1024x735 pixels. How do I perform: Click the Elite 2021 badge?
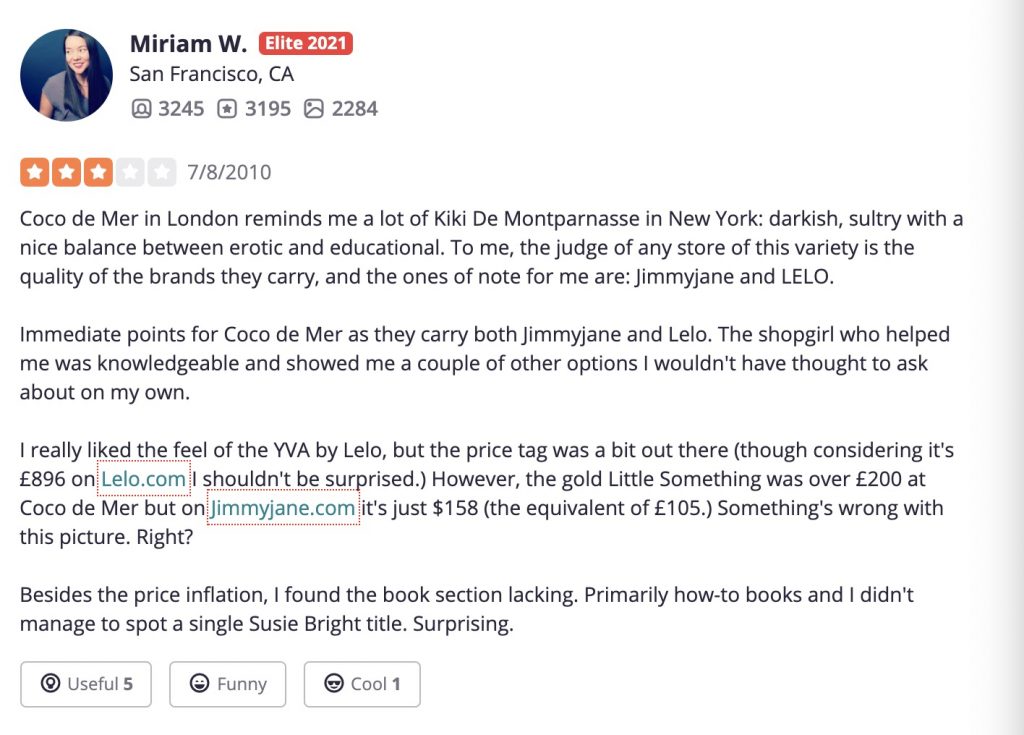(306, 43)
